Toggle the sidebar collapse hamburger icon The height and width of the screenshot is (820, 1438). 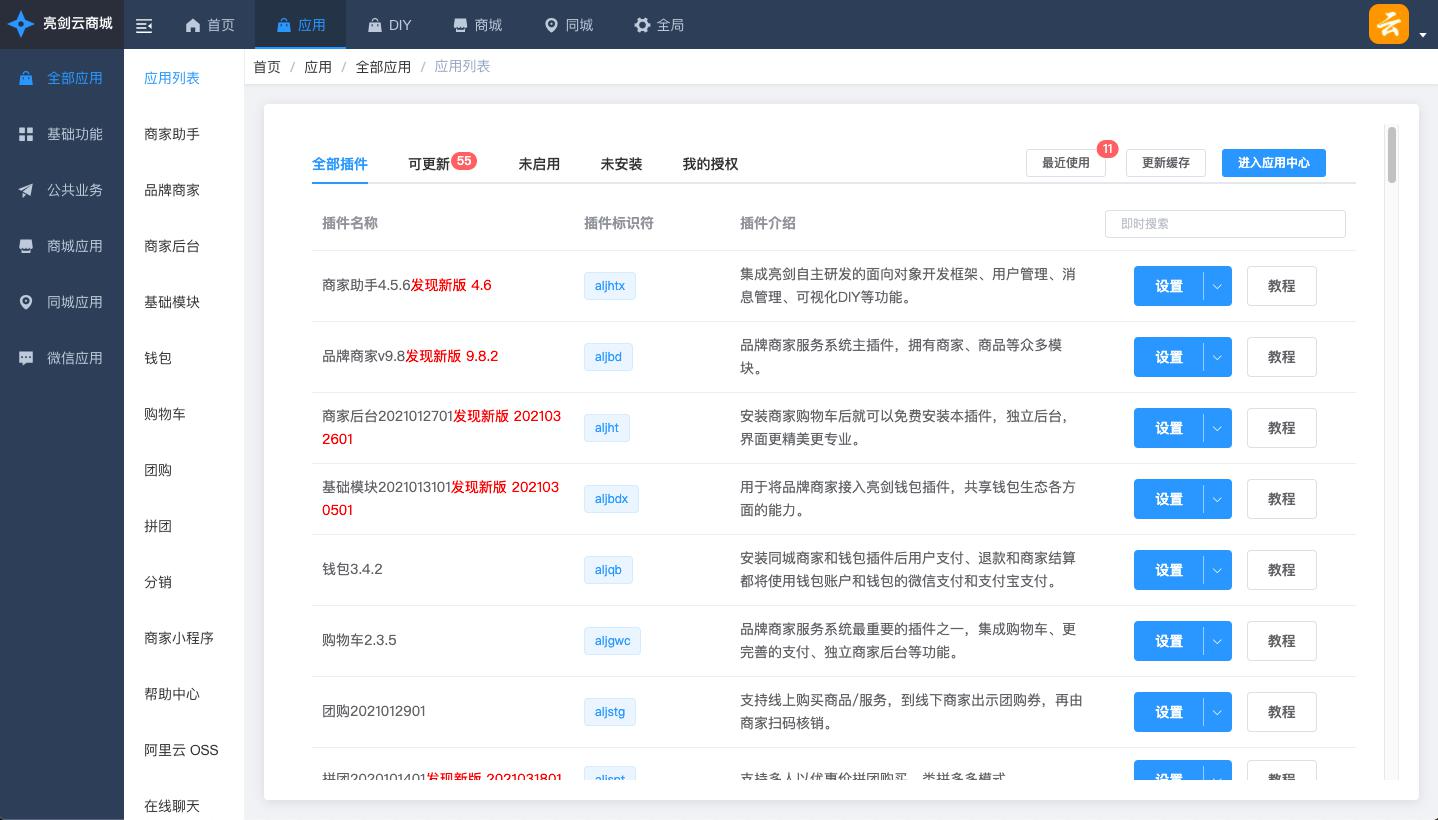pyautogui.click(x=144, y=25)
